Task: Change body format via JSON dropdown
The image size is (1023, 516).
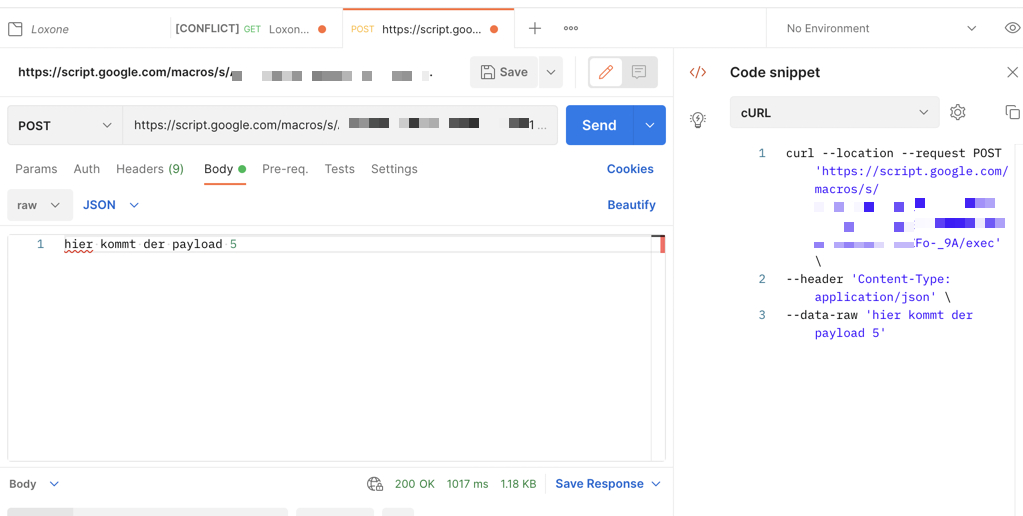Action: [111, 205]
